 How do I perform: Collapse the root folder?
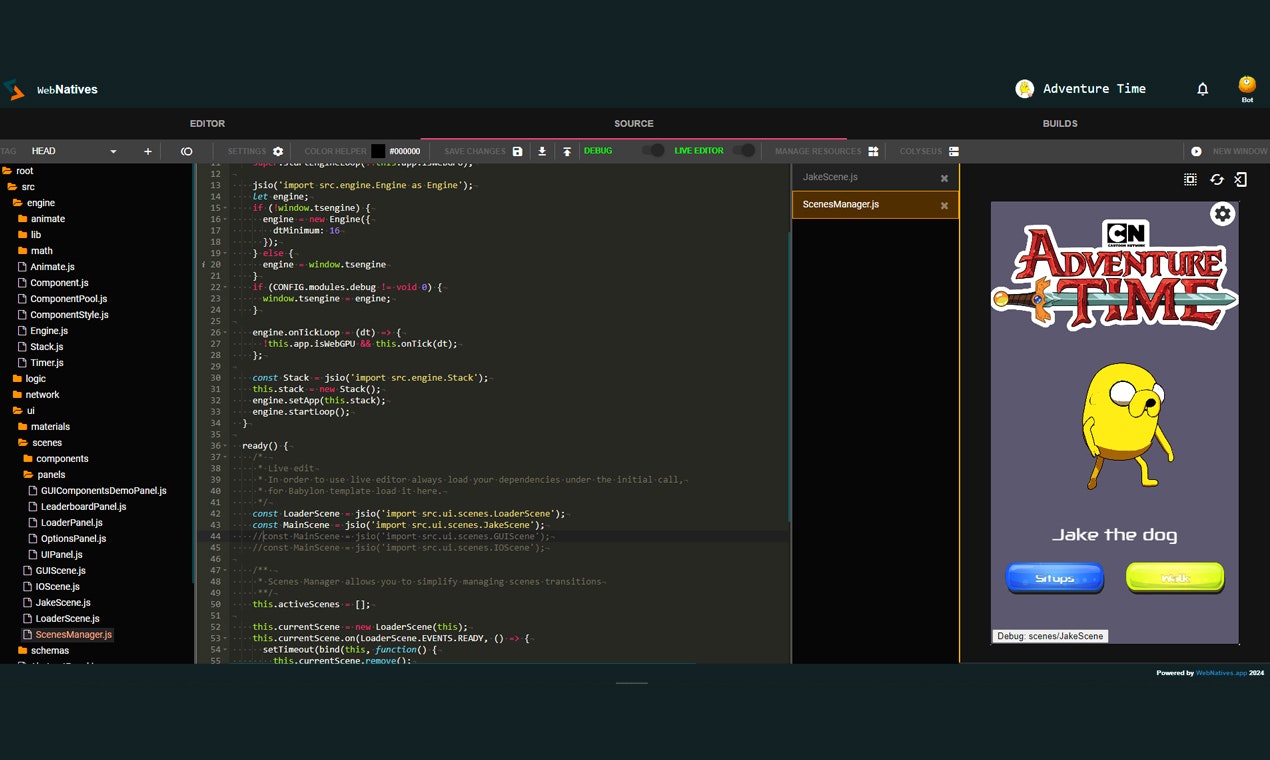pyautogui.click(x=7, y=171)
